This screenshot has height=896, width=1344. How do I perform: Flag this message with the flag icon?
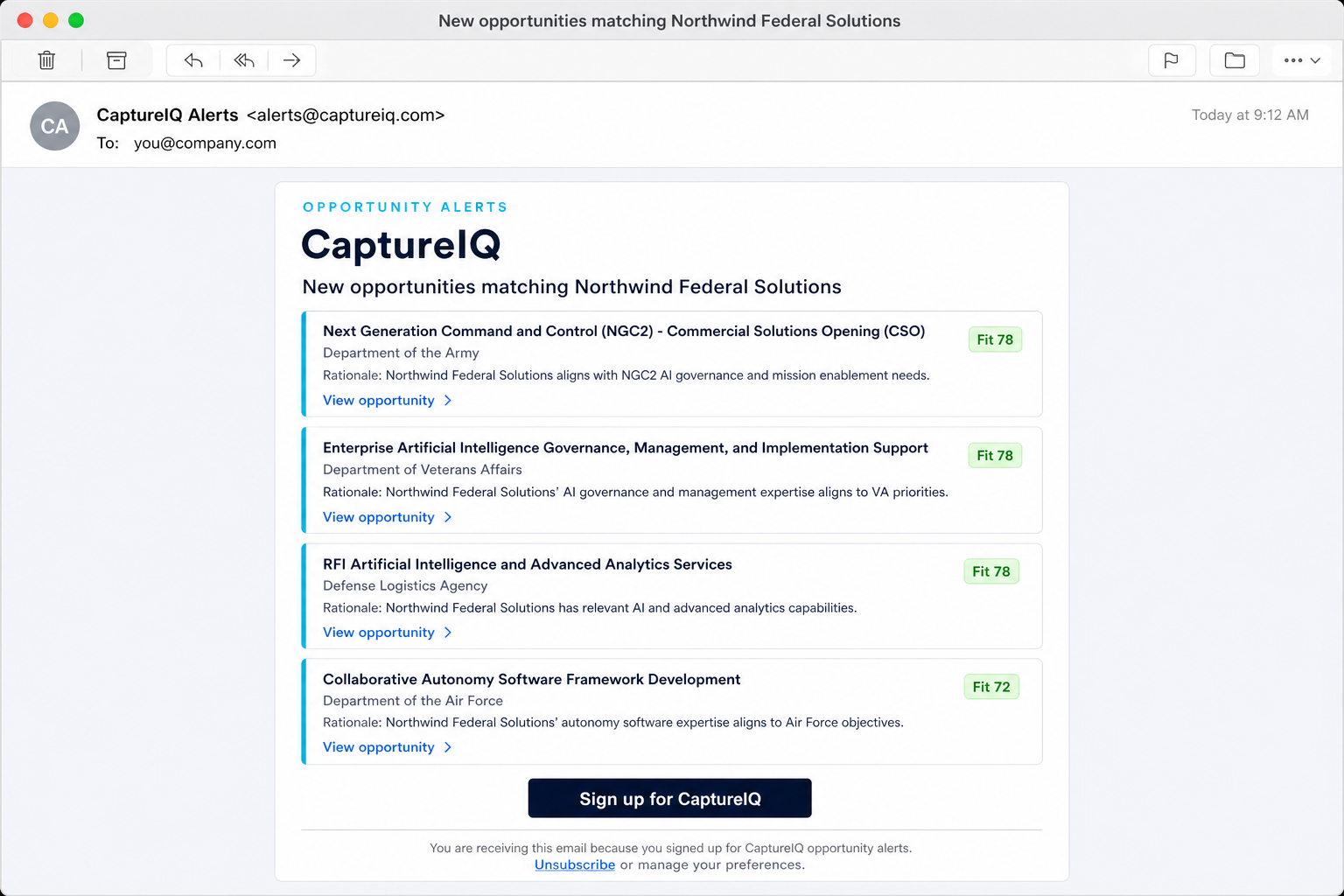[1172, 60]
